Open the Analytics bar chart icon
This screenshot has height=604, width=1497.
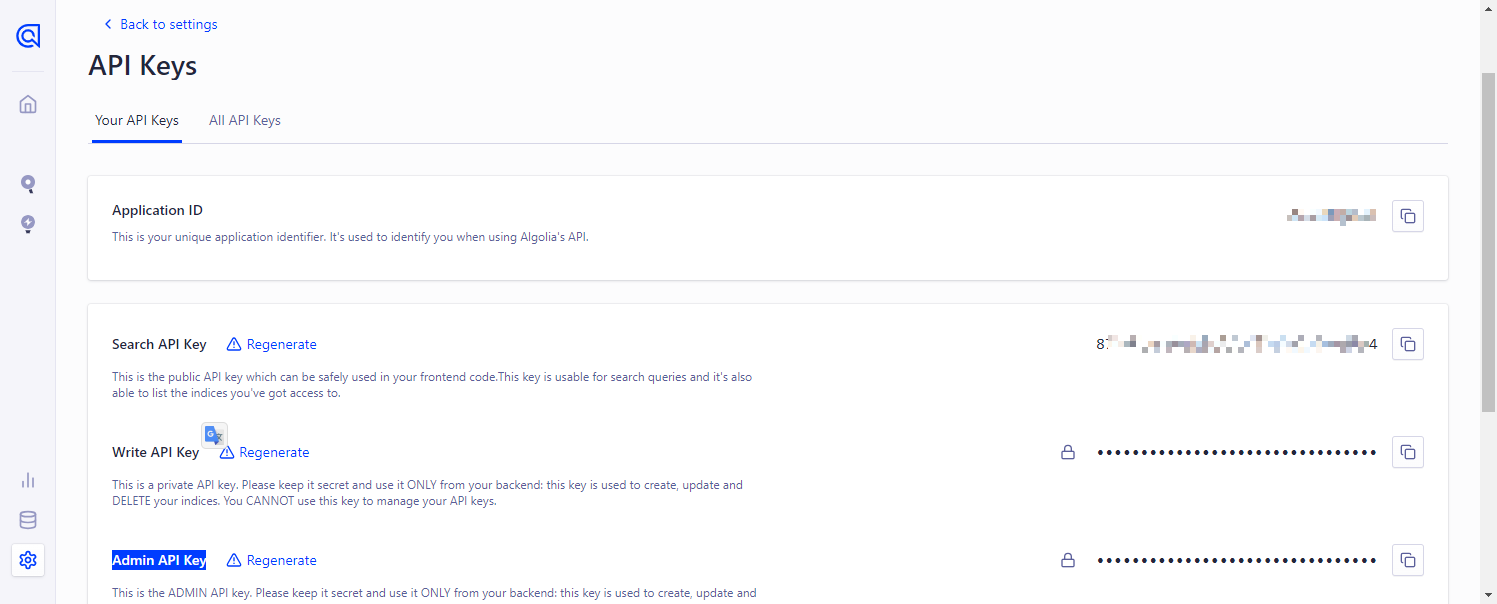click(x=28, y=481)
